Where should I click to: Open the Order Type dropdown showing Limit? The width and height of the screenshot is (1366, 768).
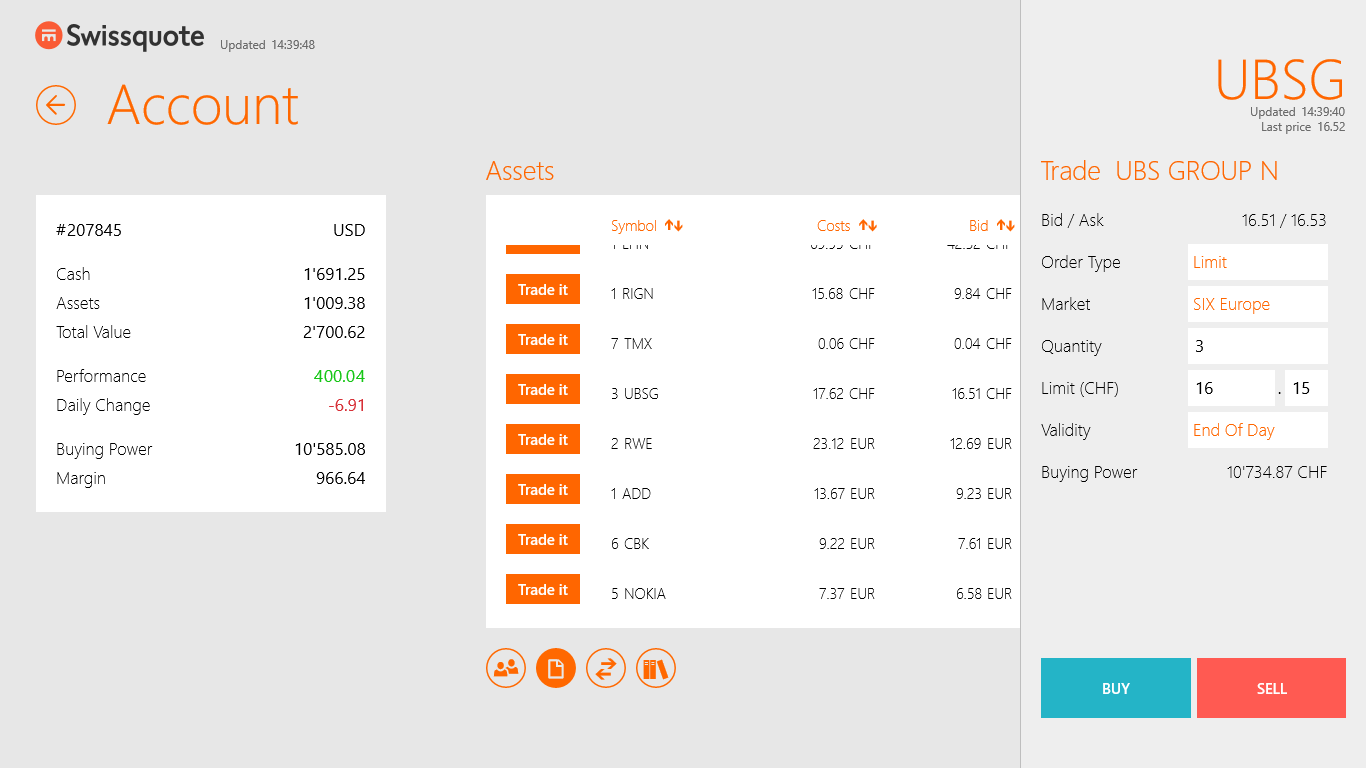point(1257,262)
